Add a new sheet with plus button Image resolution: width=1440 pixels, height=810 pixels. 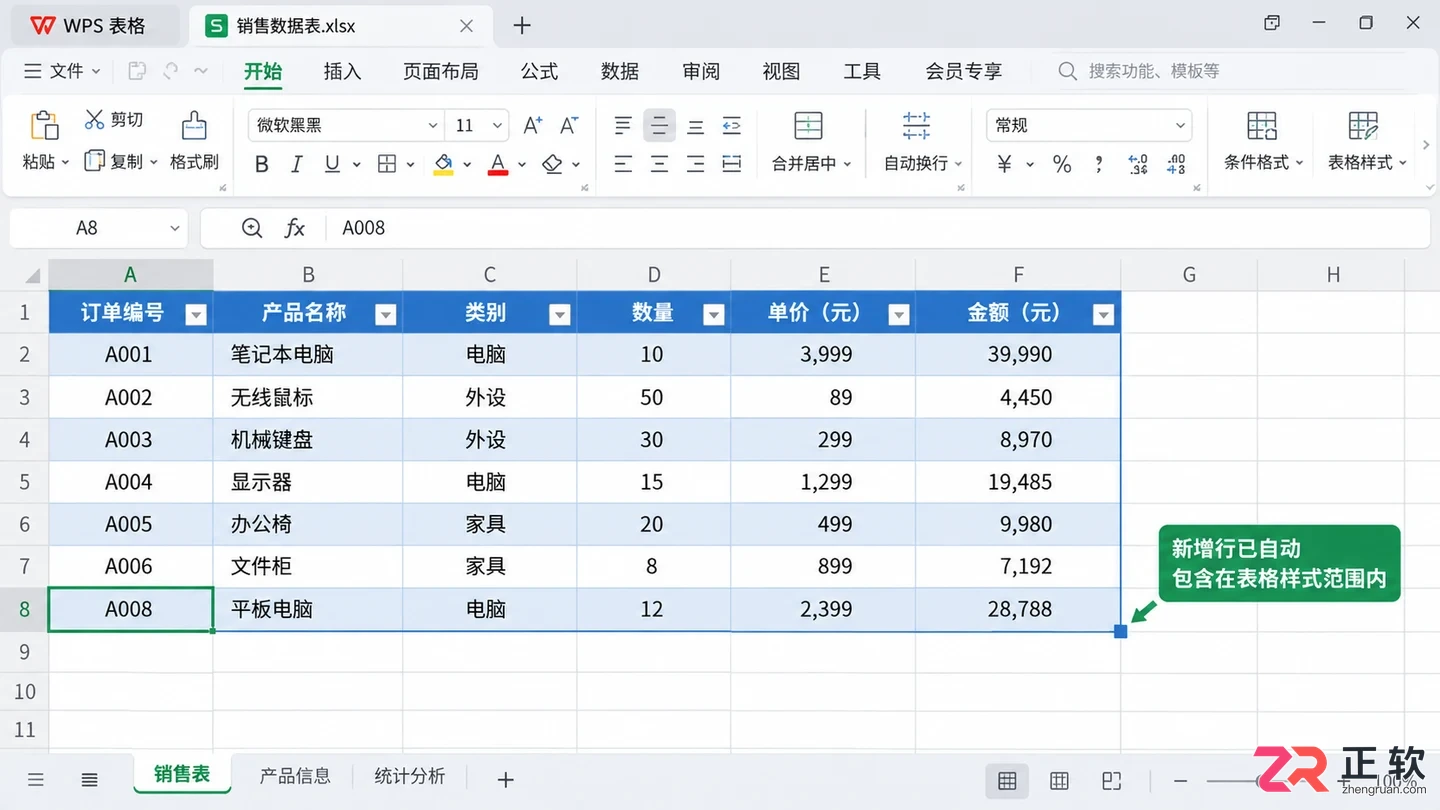point(506,779)
